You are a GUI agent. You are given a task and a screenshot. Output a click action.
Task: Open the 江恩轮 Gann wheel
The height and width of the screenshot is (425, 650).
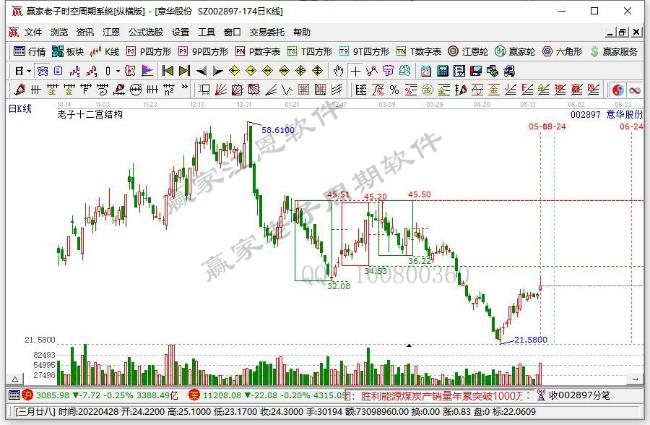pyautogui.click(x=468, y=51)
